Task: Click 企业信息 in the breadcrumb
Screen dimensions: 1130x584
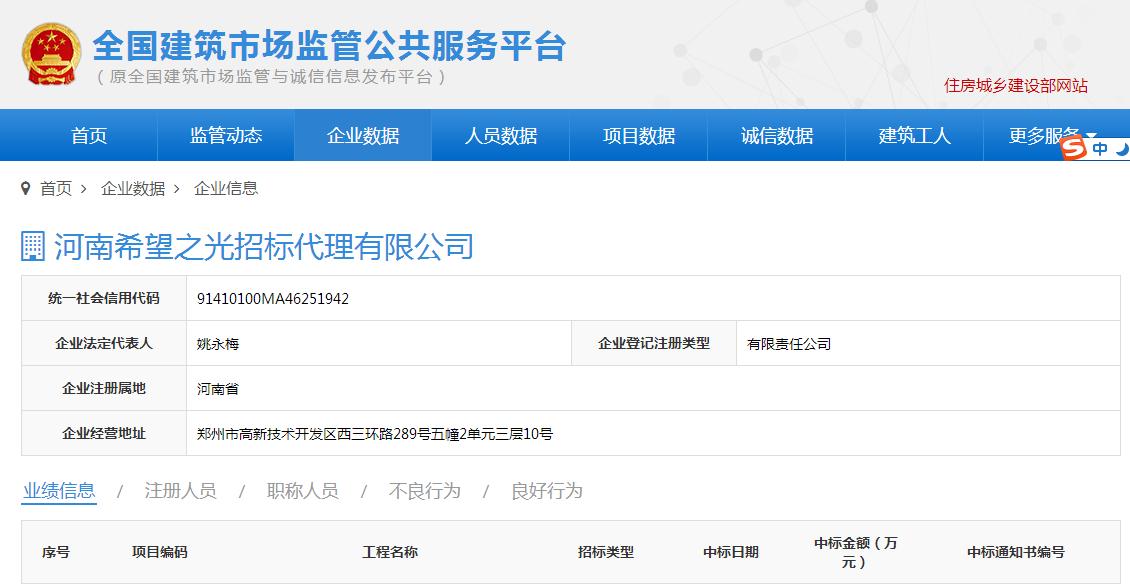Action: click(x=226, y=189)
